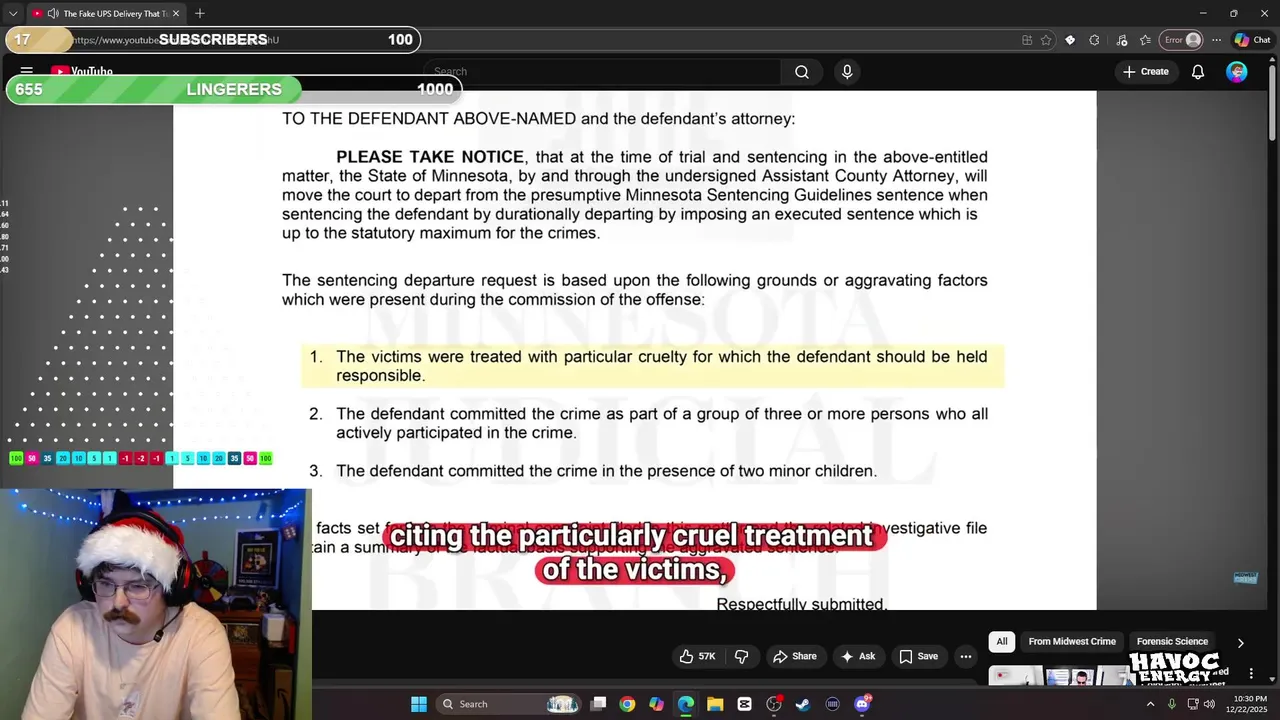The width and height of the screenshot is (1280, 720).
Task: Open the browser Extensions puzzle icon
Action: (x=1094, y=40)
